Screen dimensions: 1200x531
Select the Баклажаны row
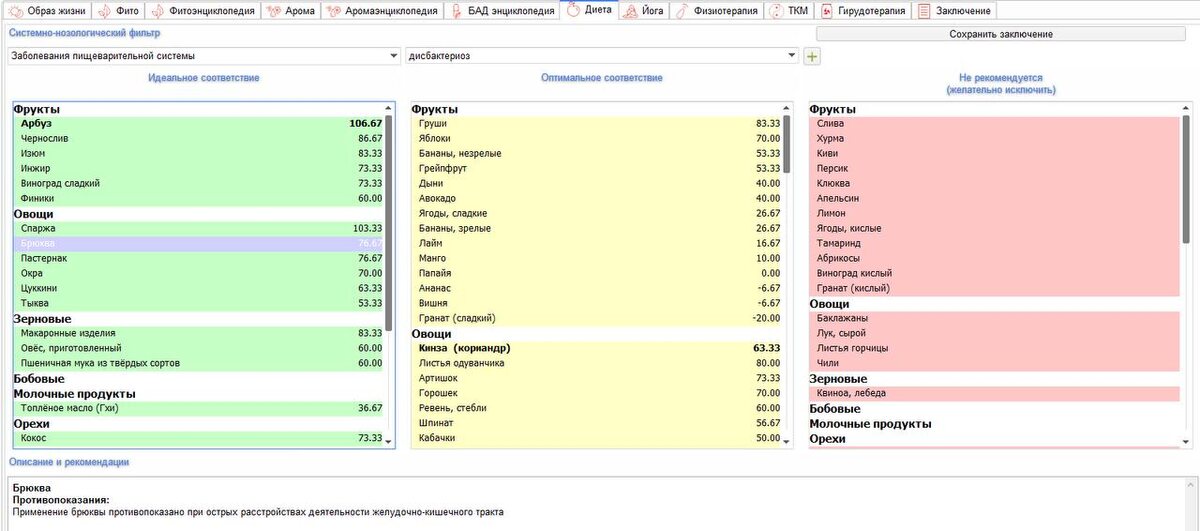[x=995, y=318]
